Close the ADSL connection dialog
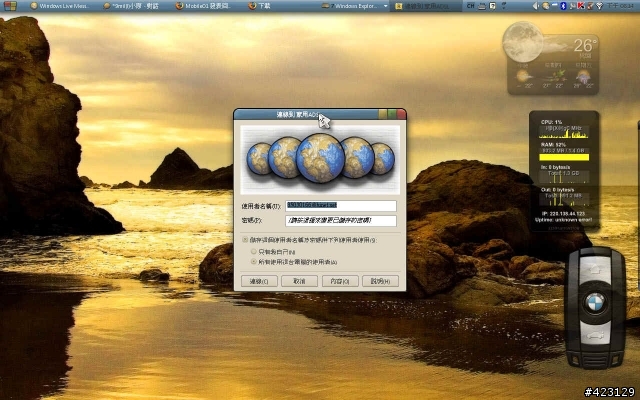The height and width of the screenshot is (400, 640). click(x=401, y=114)
